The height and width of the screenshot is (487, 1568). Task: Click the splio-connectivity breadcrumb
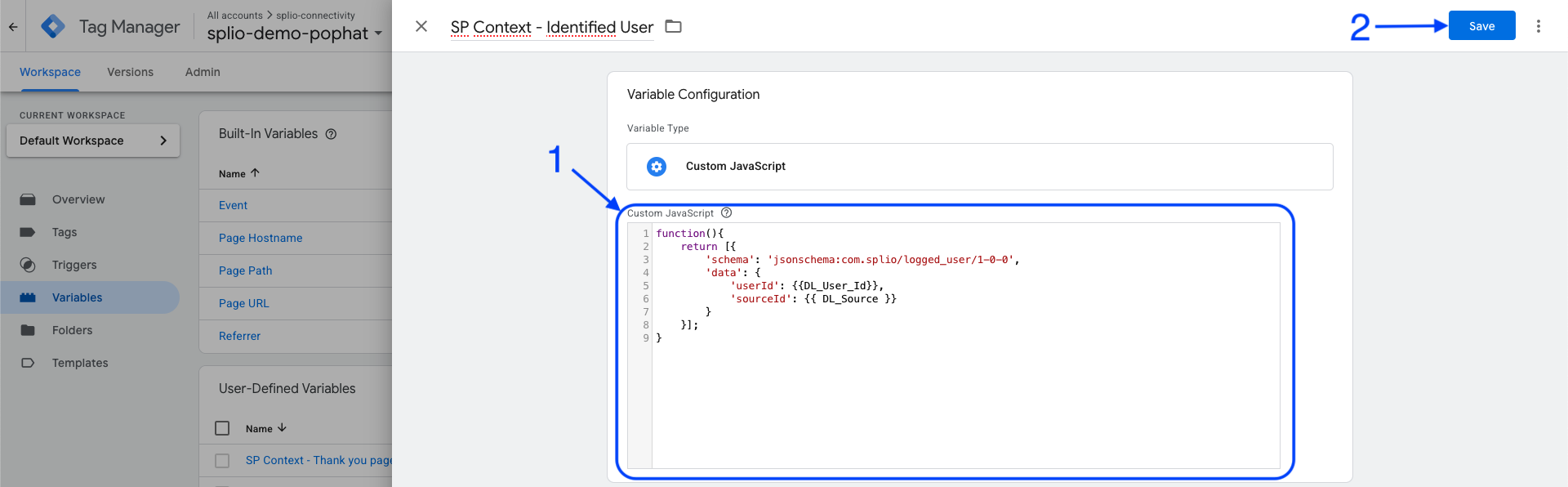315,16
